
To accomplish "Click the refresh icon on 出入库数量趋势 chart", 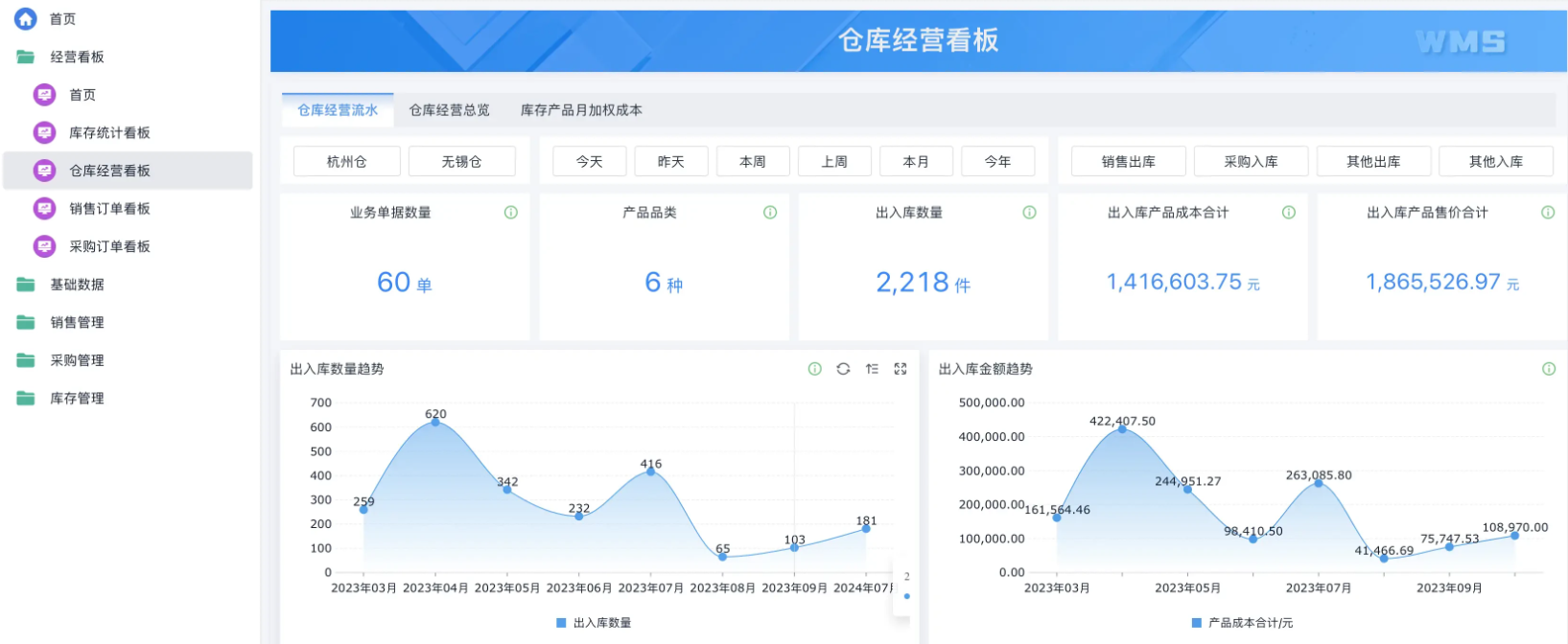I will 843,369.
